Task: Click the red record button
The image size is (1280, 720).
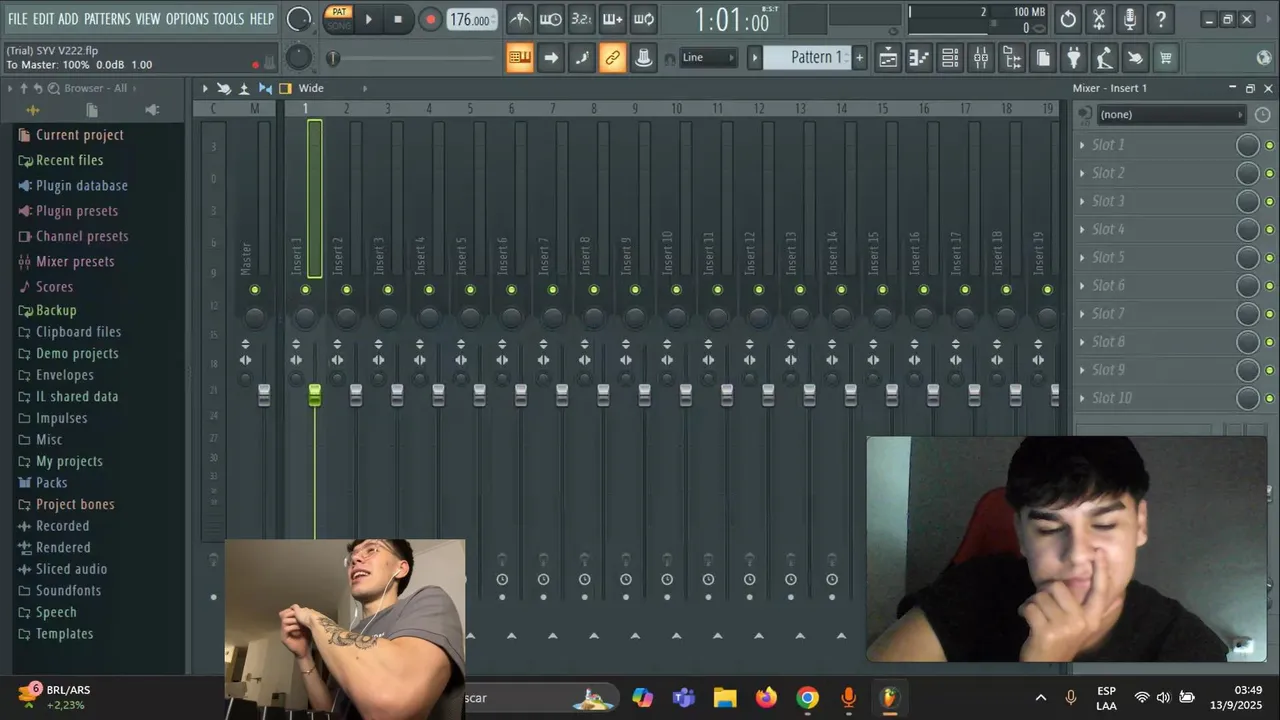Action: pyautogui.click(x=430, y=19)
